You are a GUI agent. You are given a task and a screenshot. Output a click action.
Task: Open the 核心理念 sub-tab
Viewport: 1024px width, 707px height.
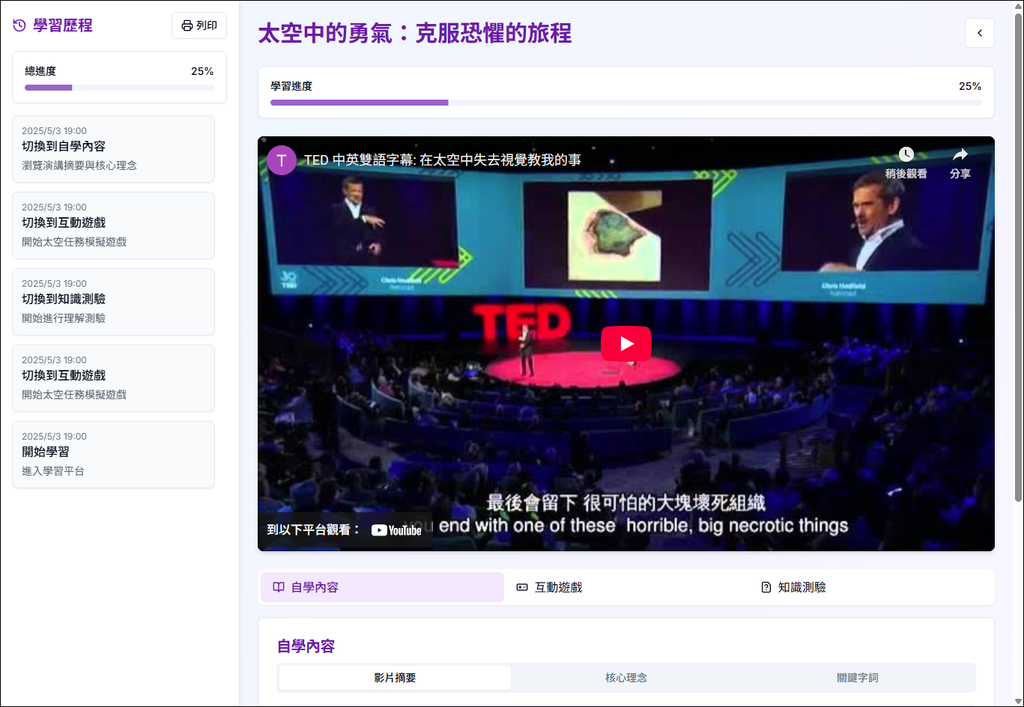(626, 678)
